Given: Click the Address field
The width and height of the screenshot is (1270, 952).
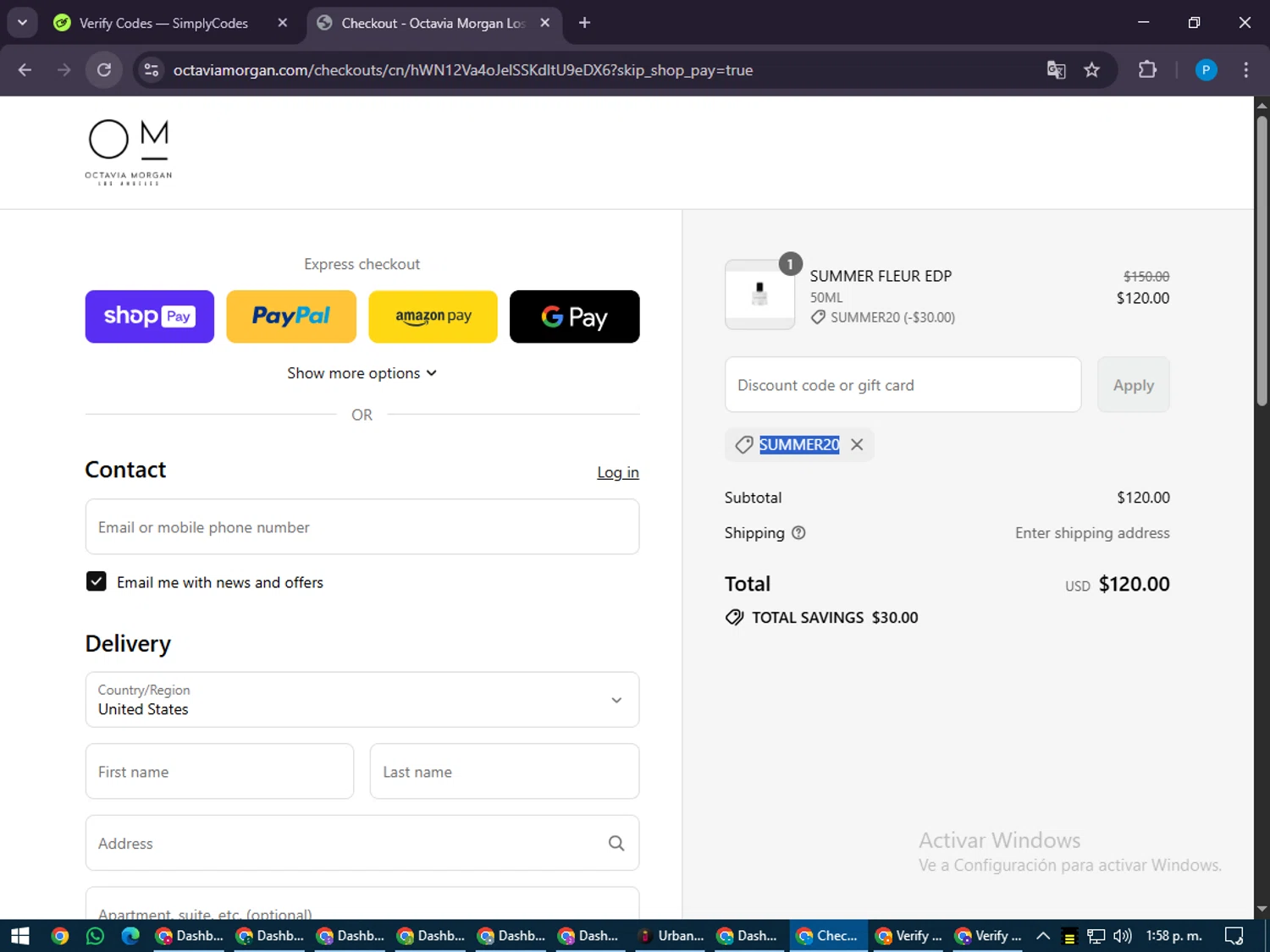Looking at the screenshot, I should click(362, 843).
